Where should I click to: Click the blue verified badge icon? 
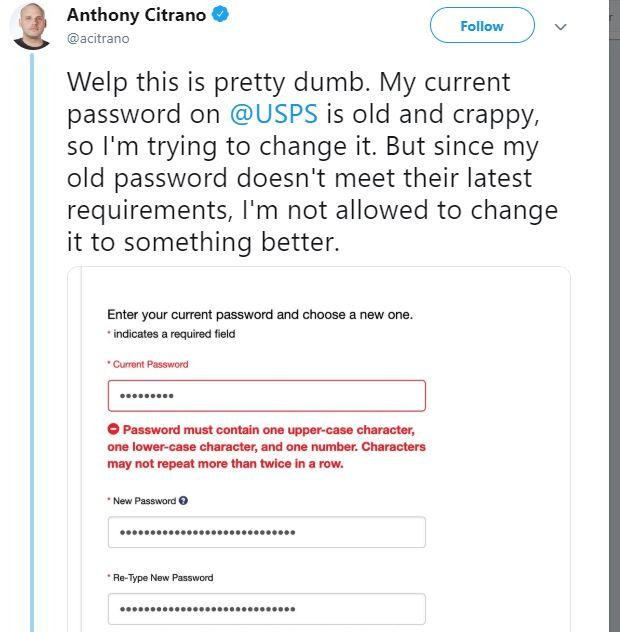pos(220,15)
